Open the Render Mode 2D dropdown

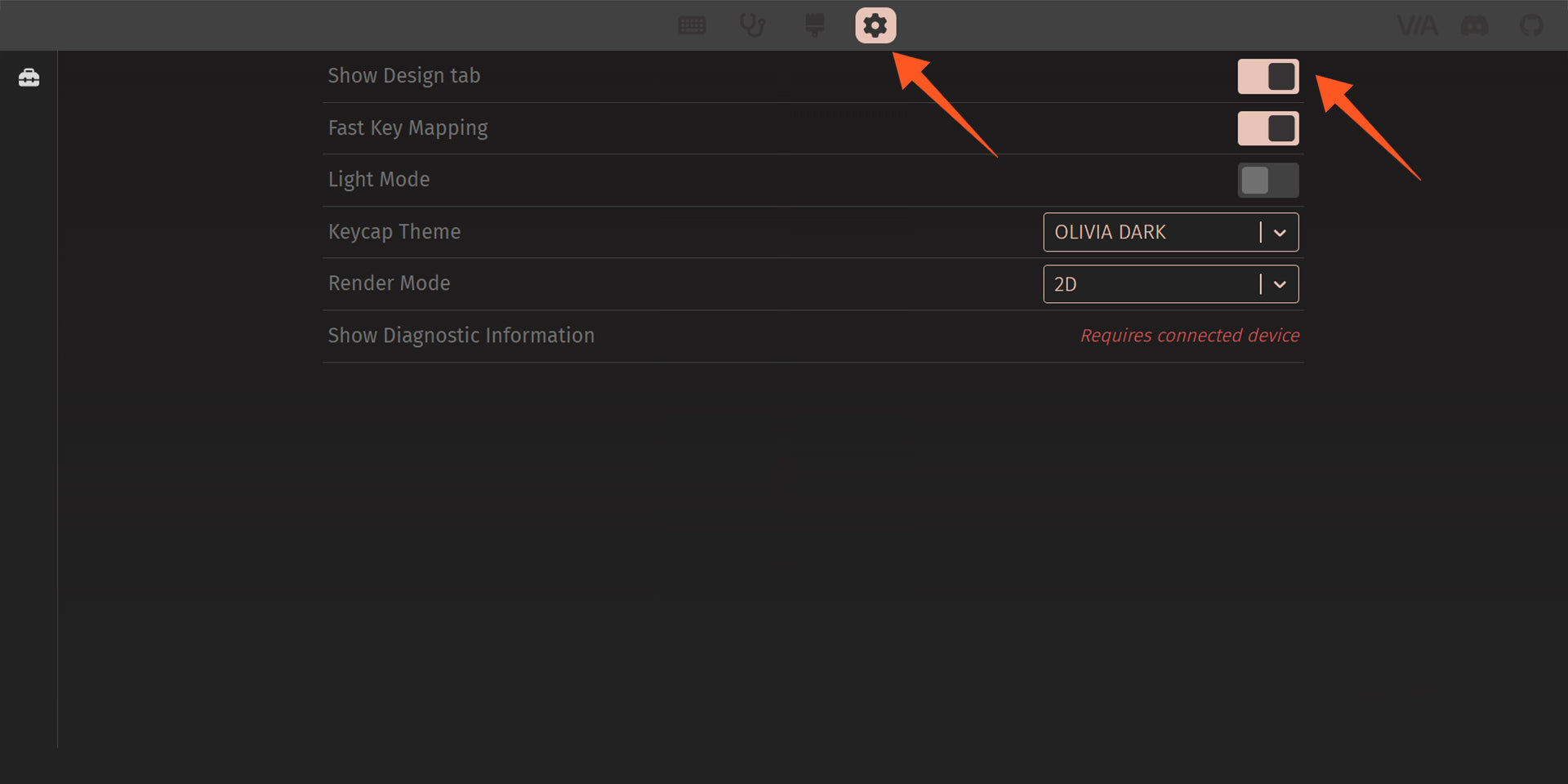coord(1153,284)
